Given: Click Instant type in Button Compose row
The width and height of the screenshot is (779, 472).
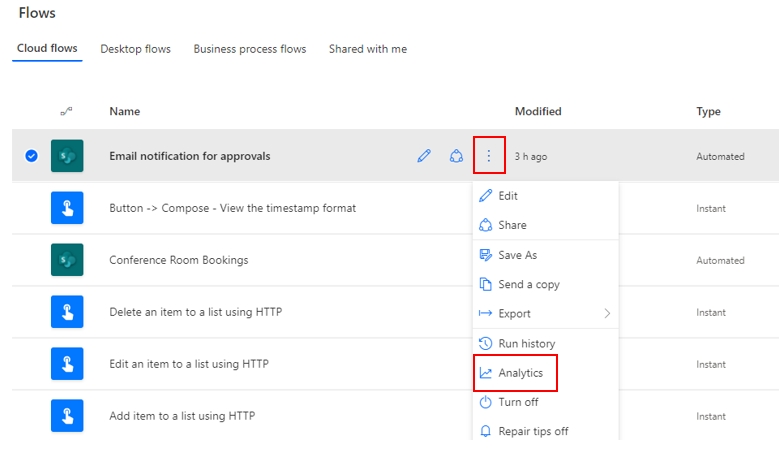Looking at the screenshot, I should click(711, 209).
